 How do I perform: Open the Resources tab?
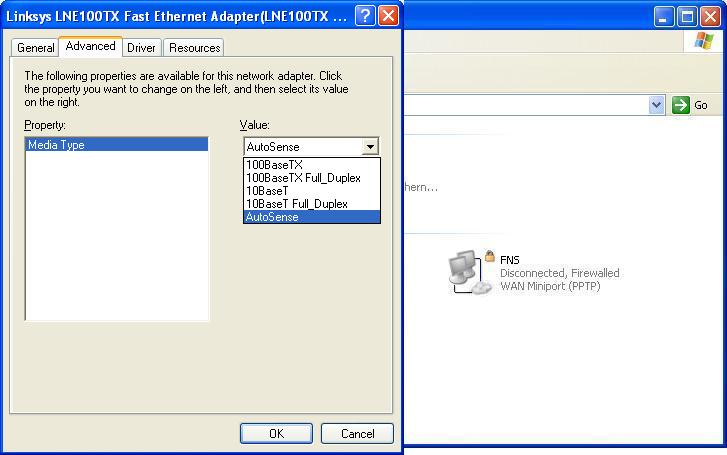coord(194,48)
